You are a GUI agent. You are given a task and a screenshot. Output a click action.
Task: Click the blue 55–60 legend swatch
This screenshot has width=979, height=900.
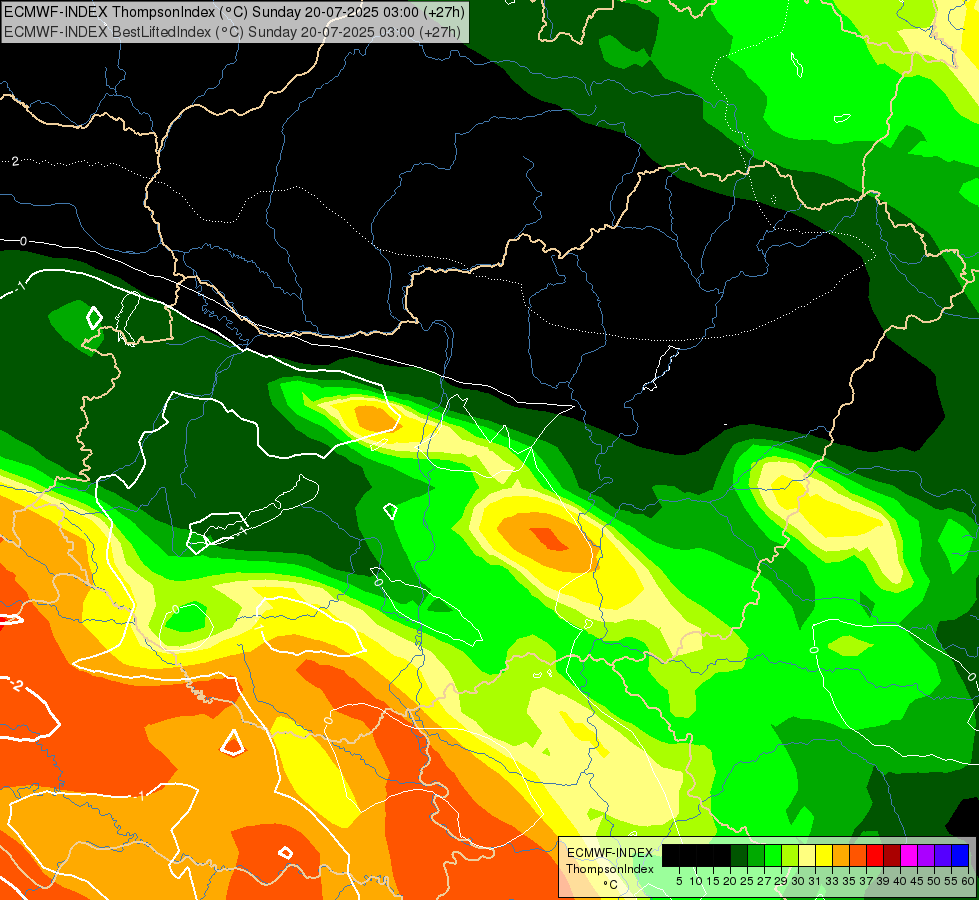click(960, 855)
